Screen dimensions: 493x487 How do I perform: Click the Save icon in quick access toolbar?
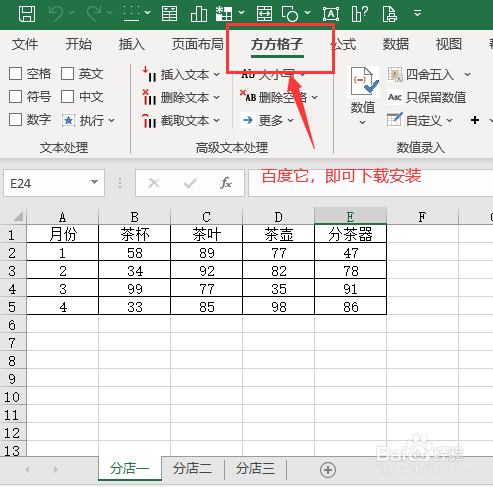click(x=27, y=14)
